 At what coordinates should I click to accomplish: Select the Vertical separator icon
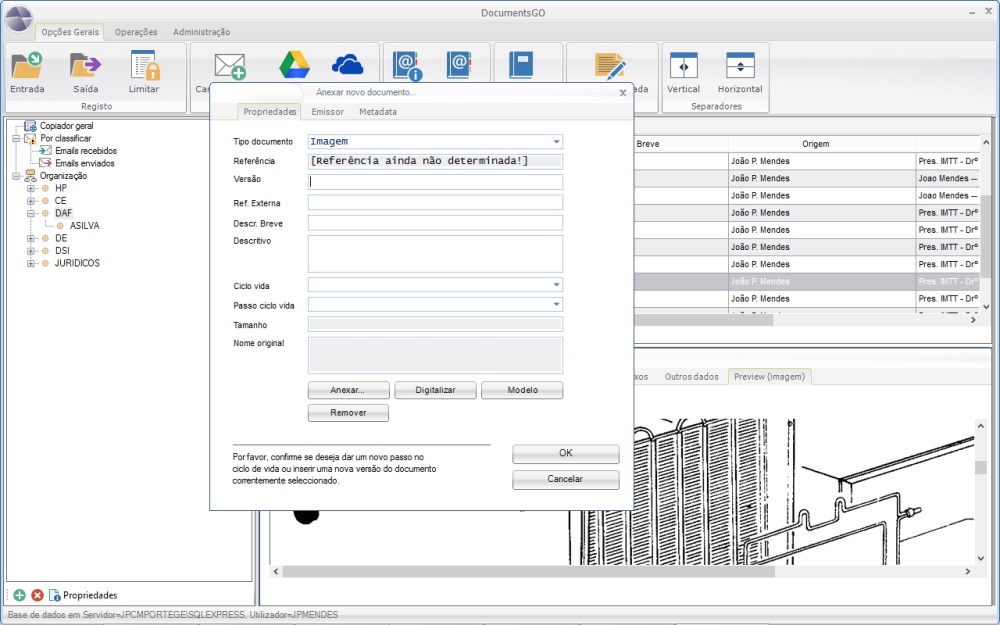pos(683,66)
